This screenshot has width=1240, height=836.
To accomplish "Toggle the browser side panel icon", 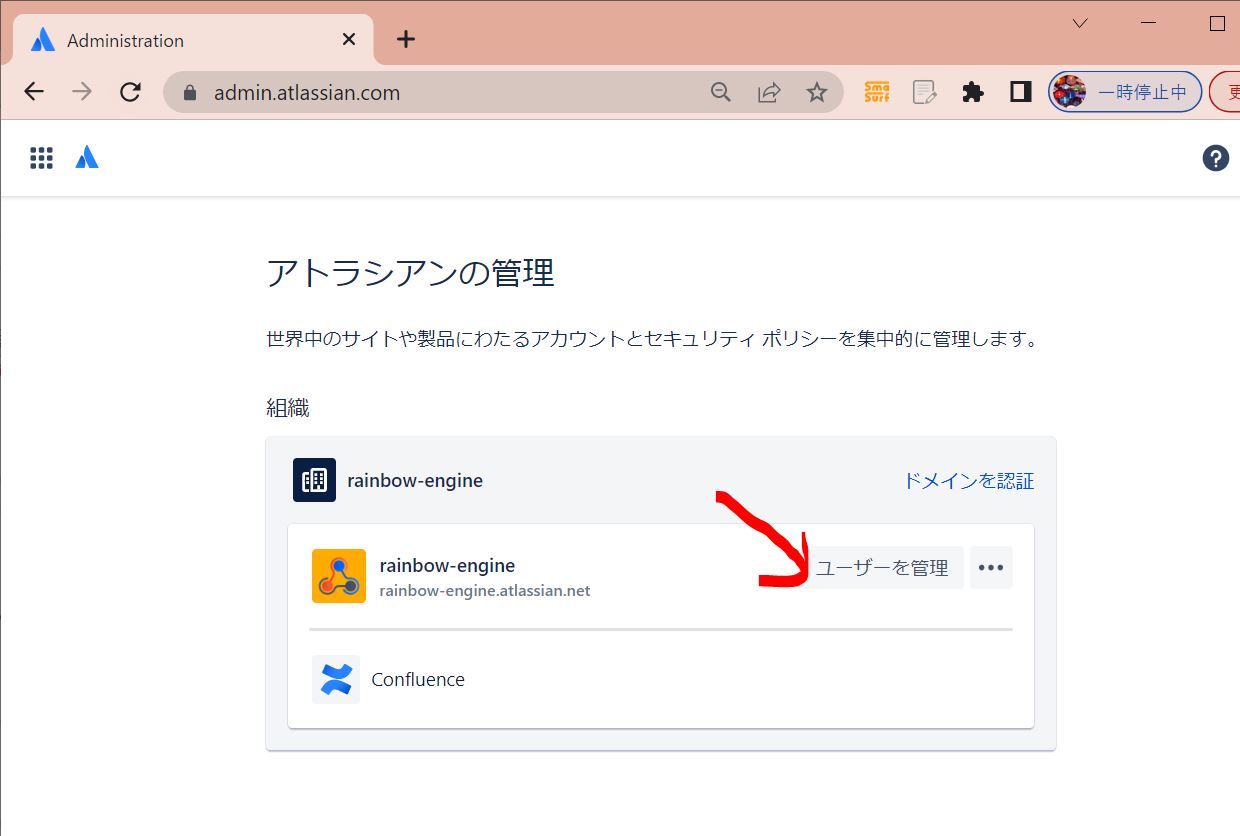I will (x=1020, y=93).
